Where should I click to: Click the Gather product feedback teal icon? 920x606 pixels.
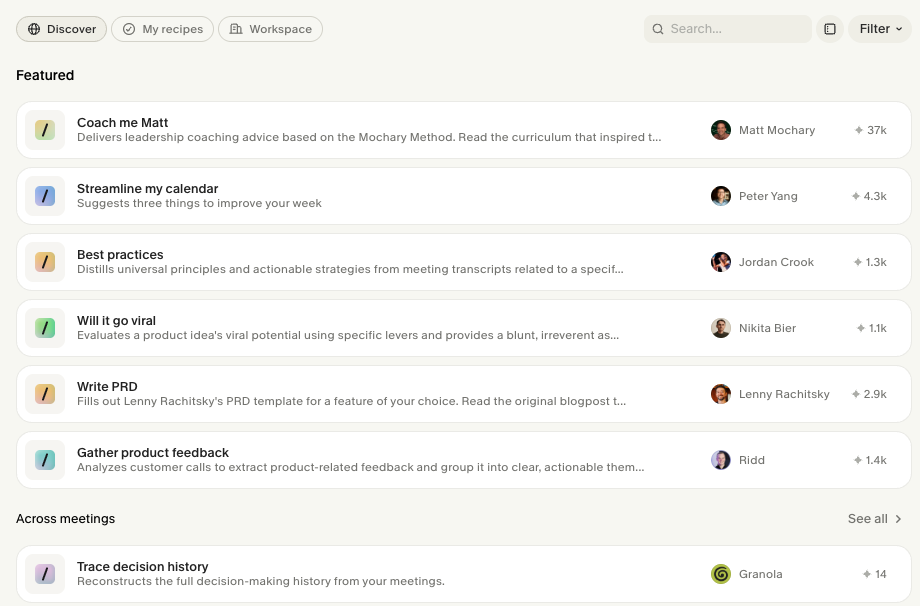[x=45, y=460]
